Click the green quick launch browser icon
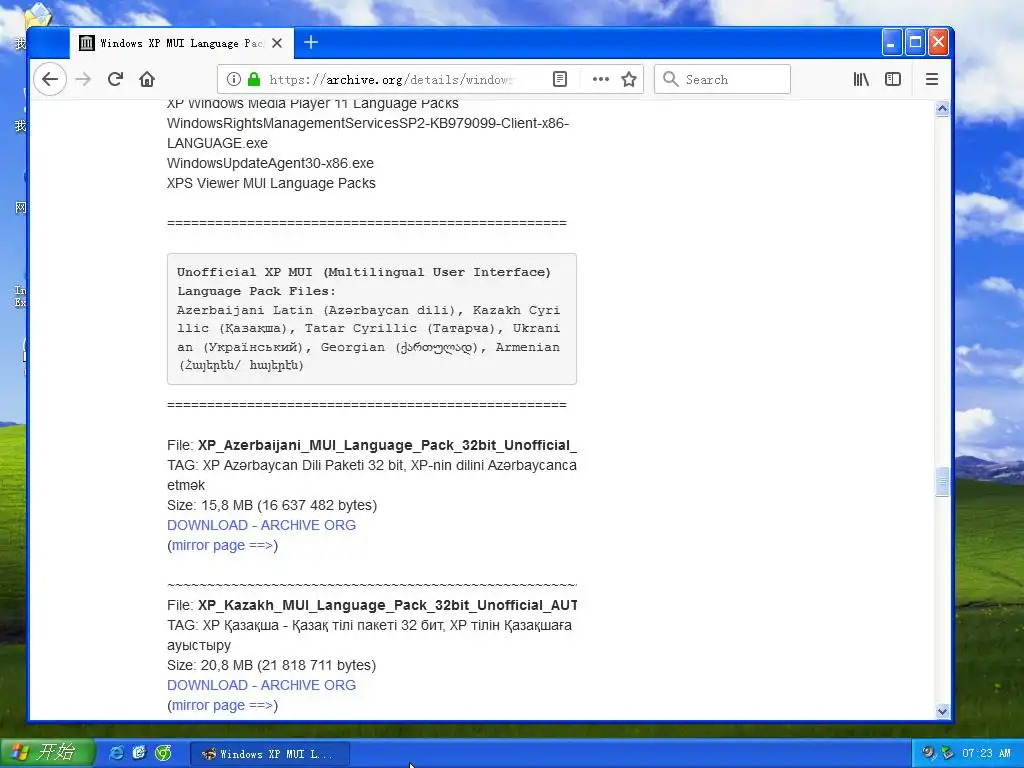This screenshot has height=768, width=1024. tap(163, 754)
